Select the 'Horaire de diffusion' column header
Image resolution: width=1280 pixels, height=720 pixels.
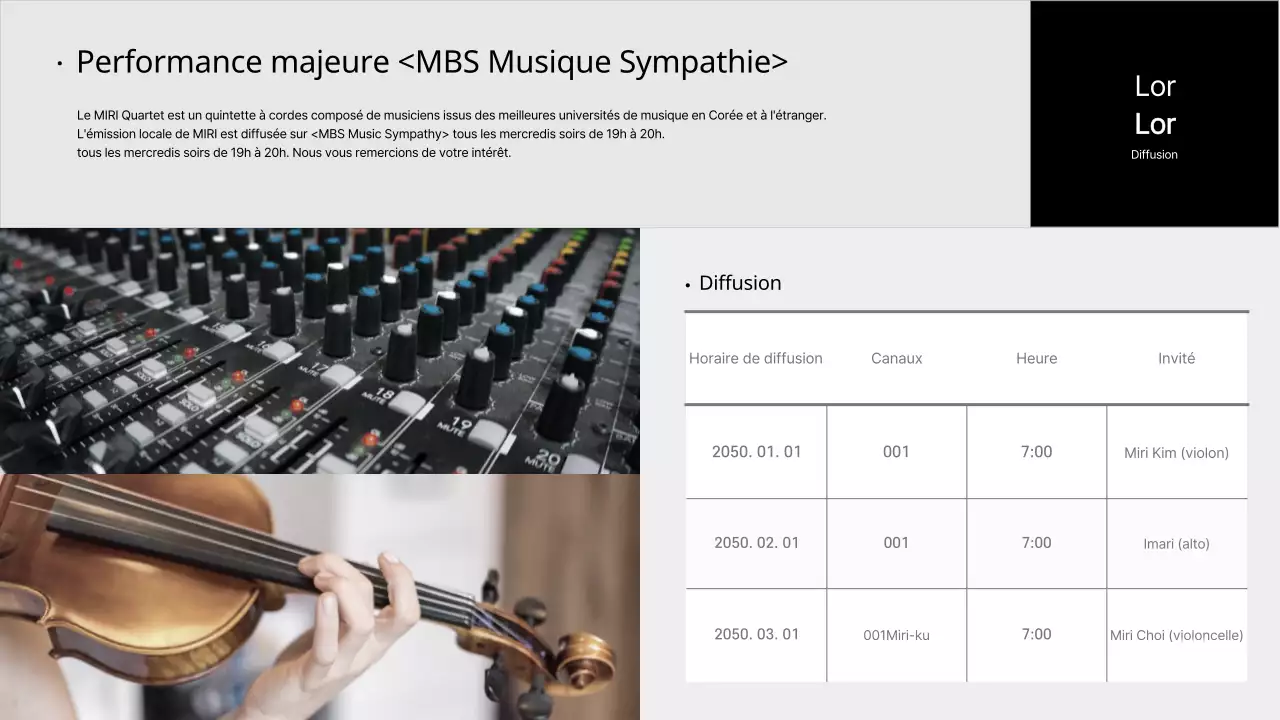point(755,358)
